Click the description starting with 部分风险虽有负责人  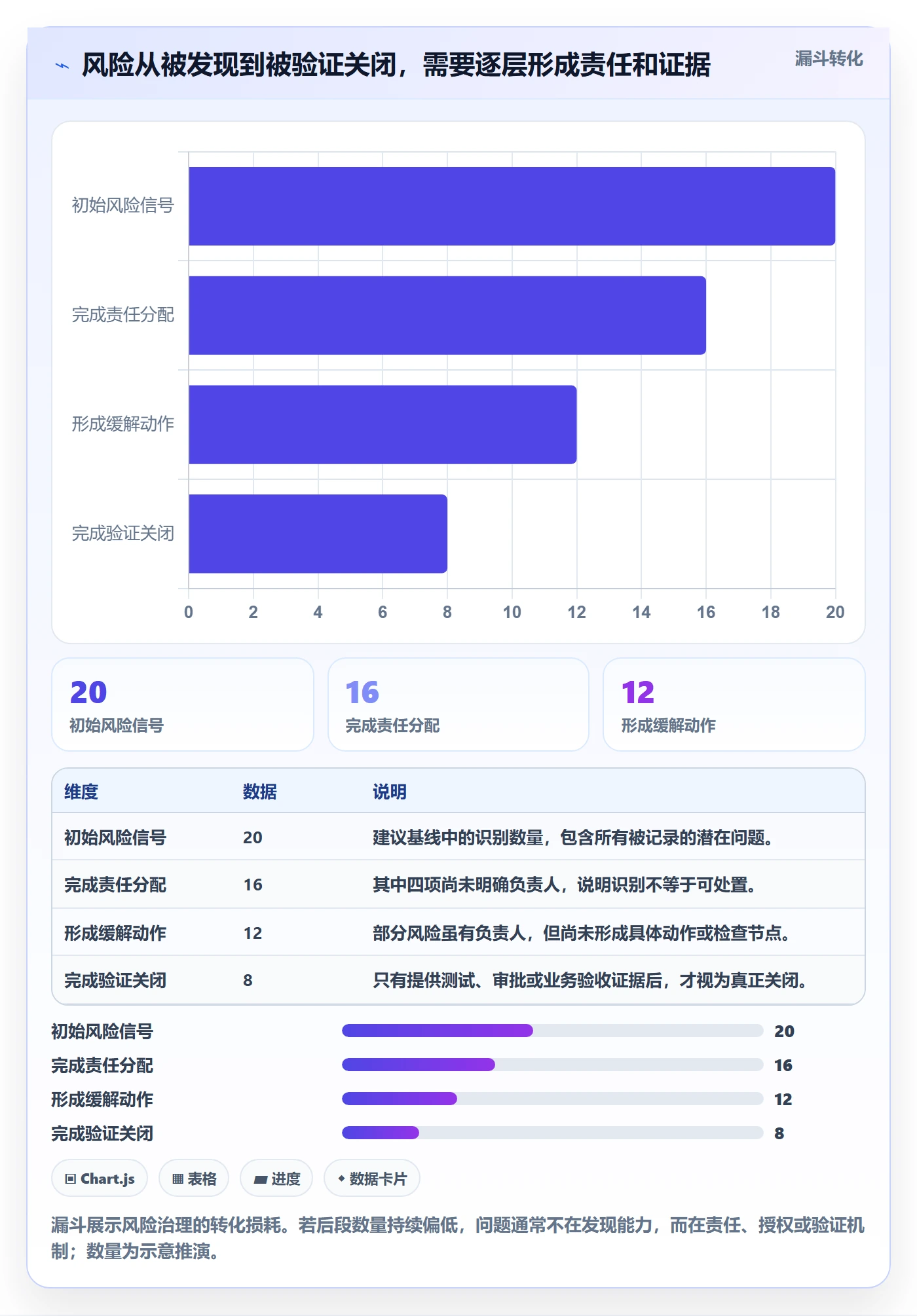coord(582,933)
